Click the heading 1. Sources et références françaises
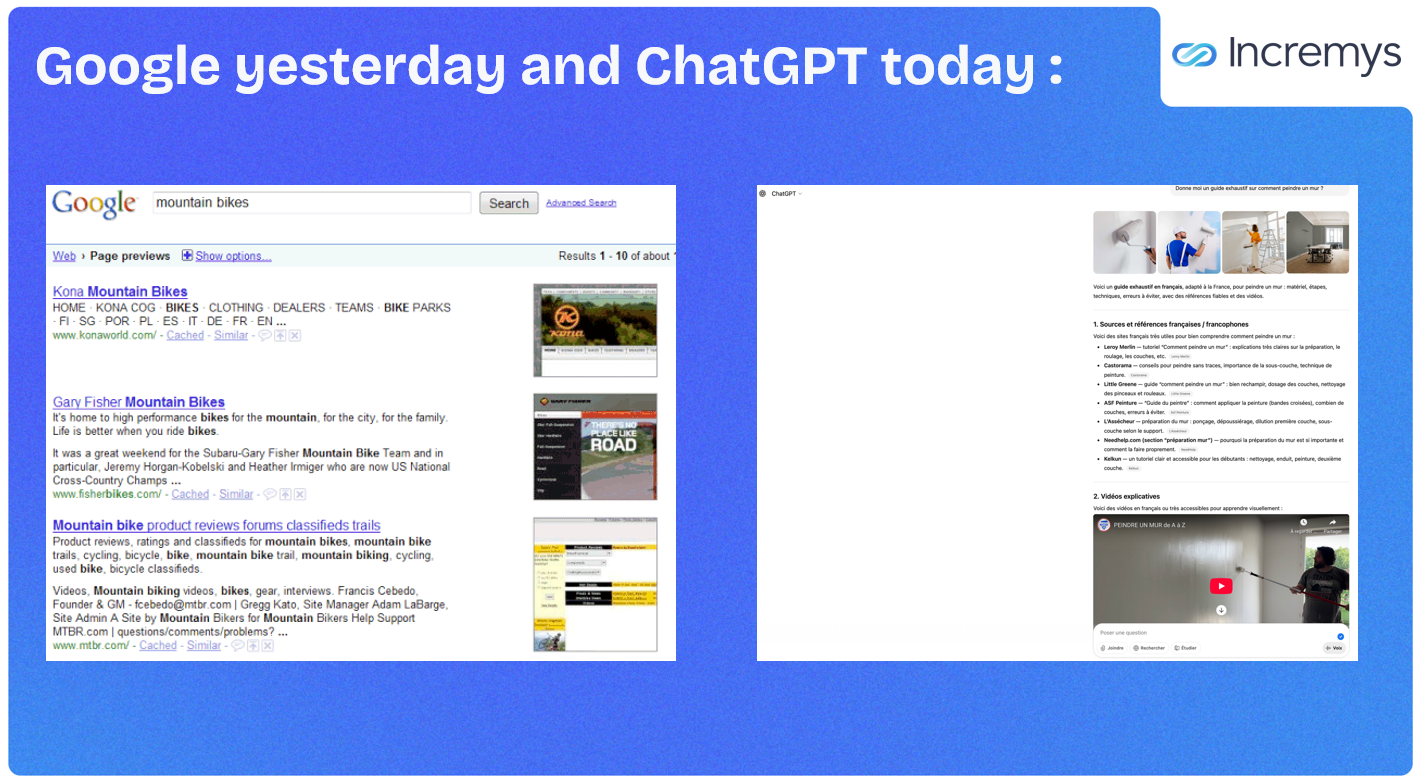The image size is (1422, 783). [x=1171, y=324]
